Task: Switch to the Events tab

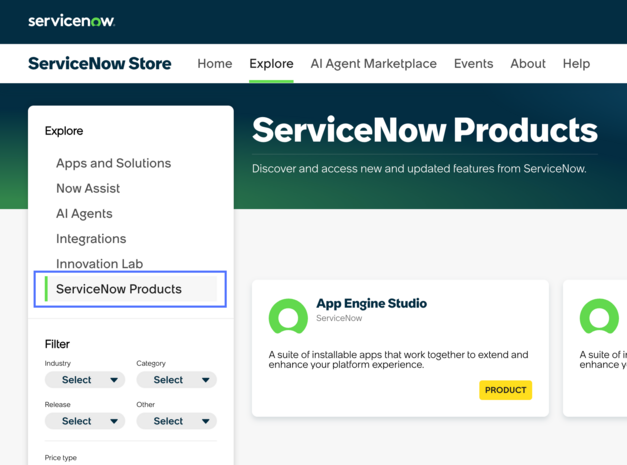Action: 473,64
